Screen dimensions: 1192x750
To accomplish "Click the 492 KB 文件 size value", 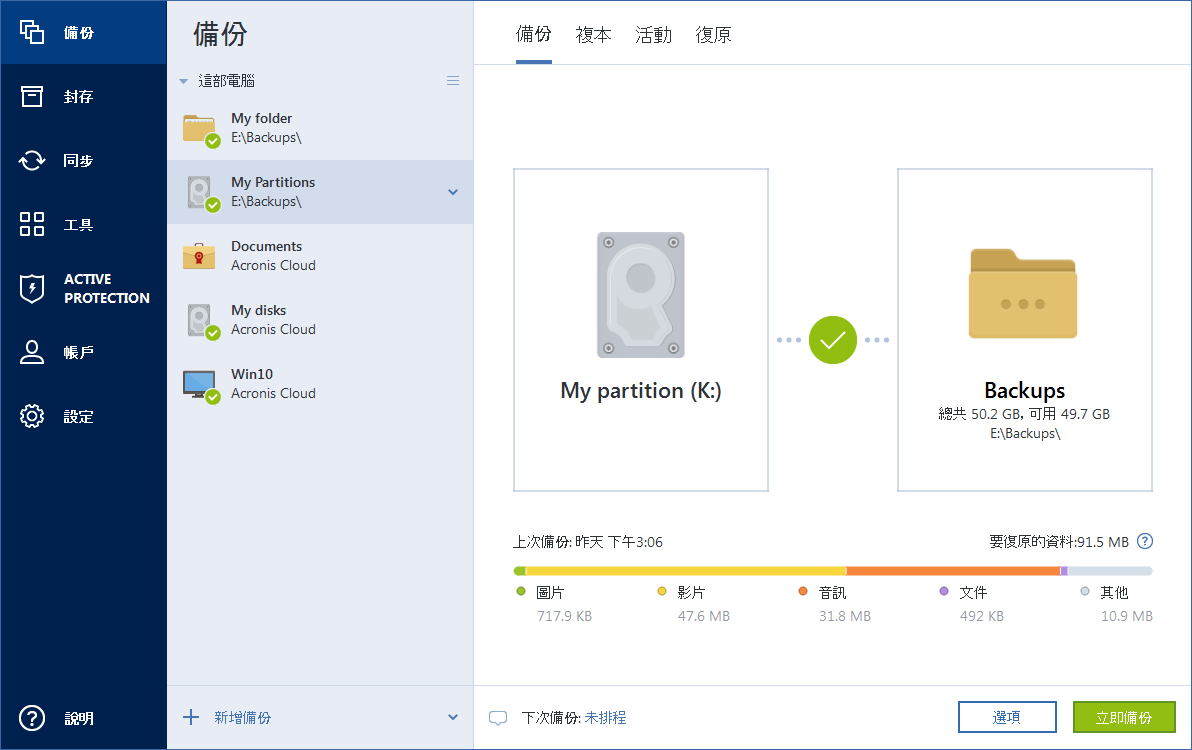I will 981,616.
